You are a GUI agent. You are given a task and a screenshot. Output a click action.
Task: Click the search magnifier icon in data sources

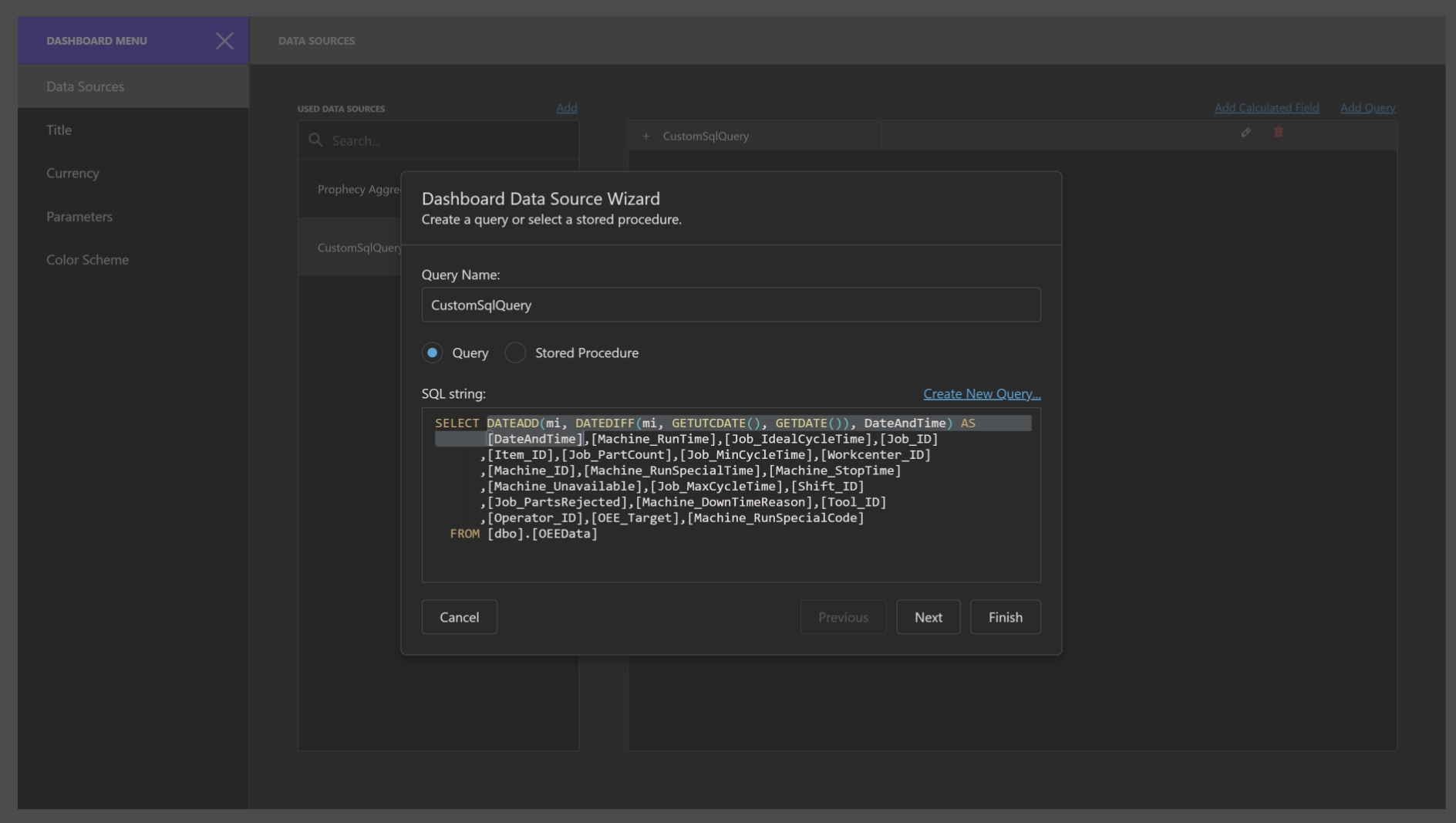click(x=315, y=140)
